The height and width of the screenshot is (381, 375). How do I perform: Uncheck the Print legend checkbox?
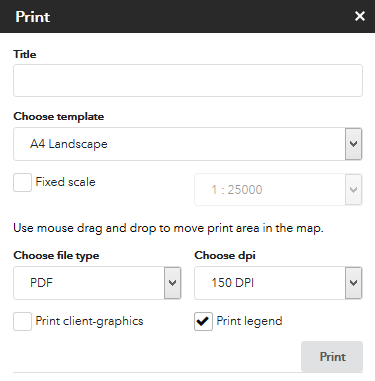tap(203, 321)
